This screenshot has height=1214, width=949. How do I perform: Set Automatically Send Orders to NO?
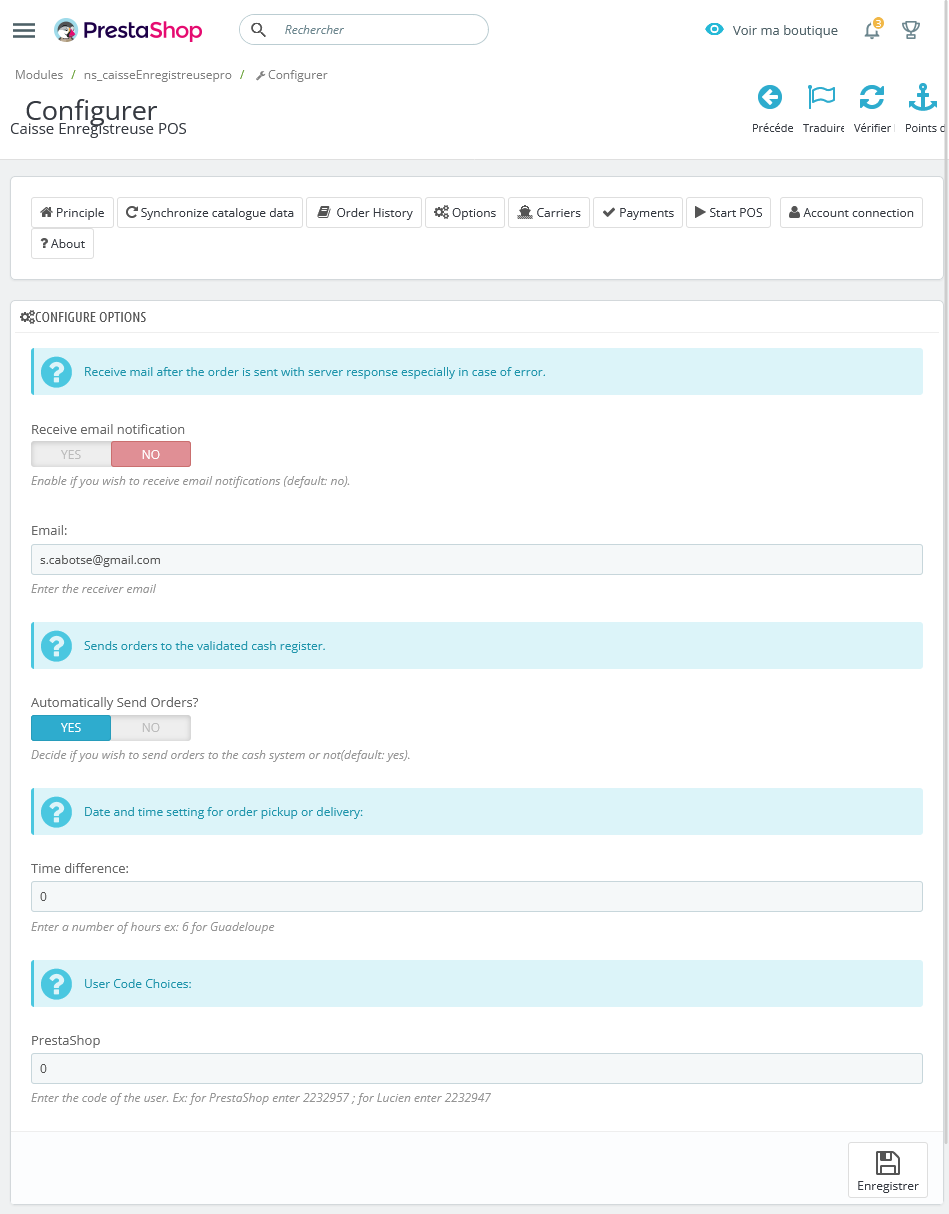[150, 727]
